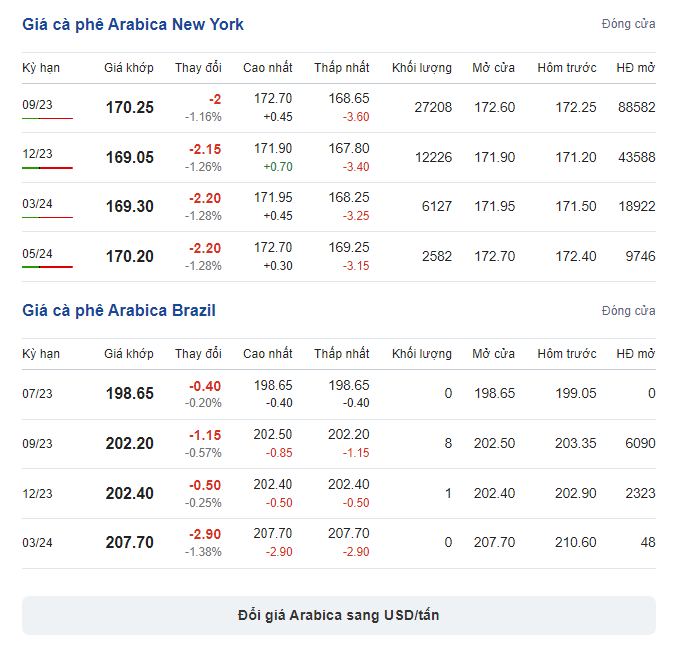Click the sparkline under New York 12/23
Viewport: 687px width, 660px height.
[x=47, y=168]
